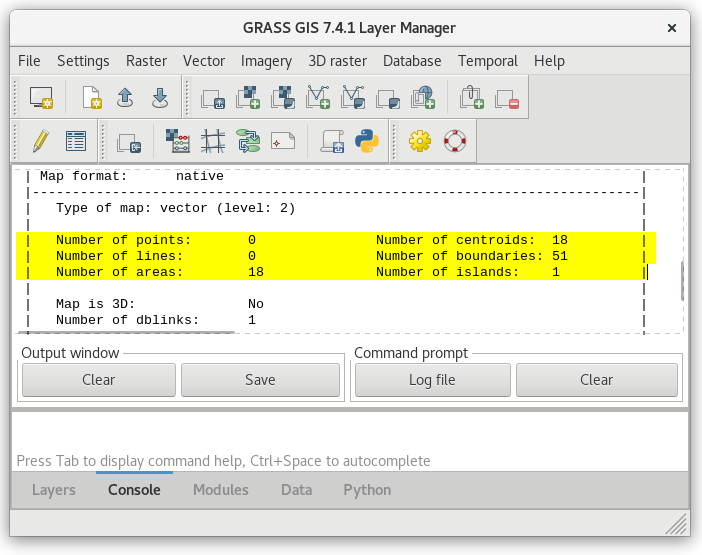Open raster map calculator

tap(178, 141)
